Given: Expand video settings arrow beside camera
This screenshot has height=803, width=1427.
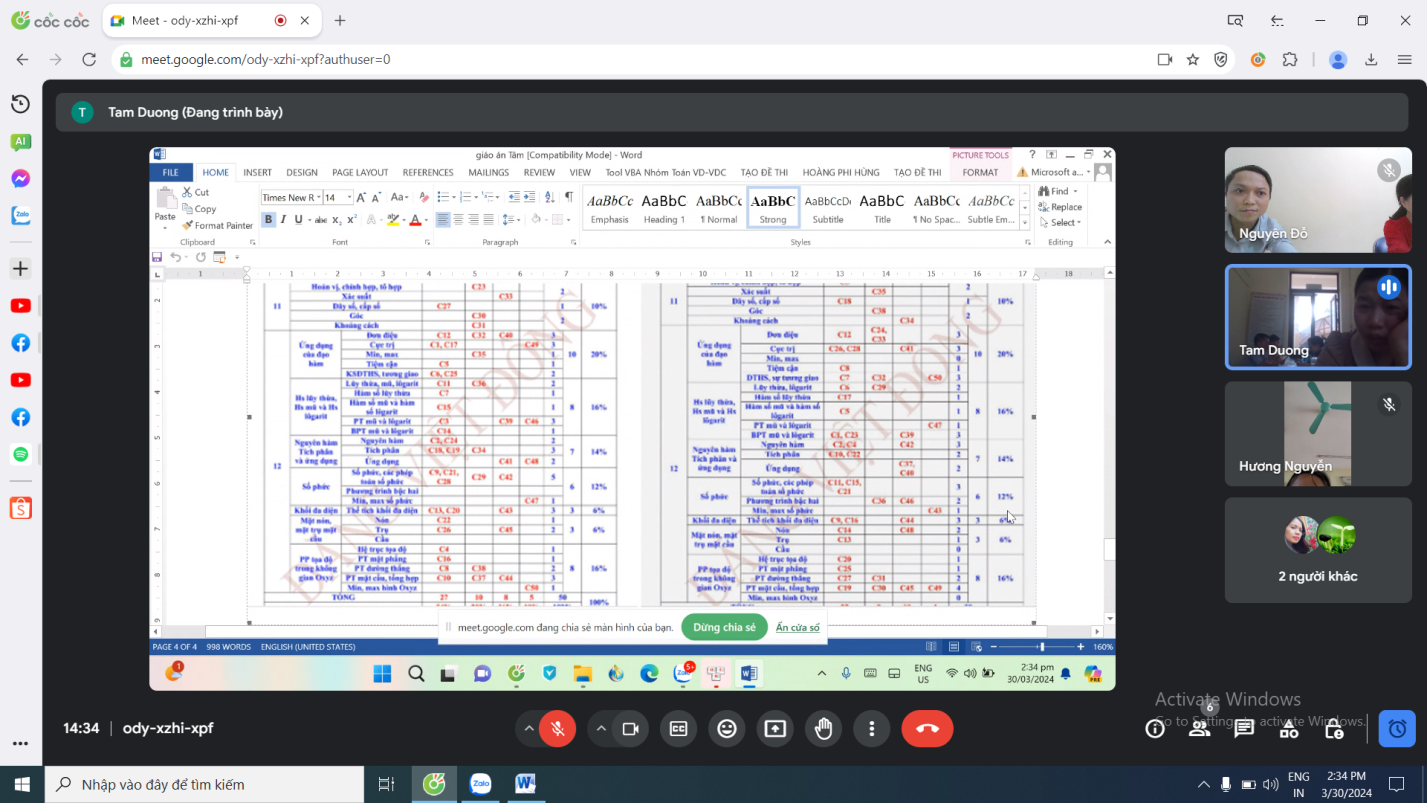Looking at the screenshot, I should pyautogui.click(x=601, y=729).
